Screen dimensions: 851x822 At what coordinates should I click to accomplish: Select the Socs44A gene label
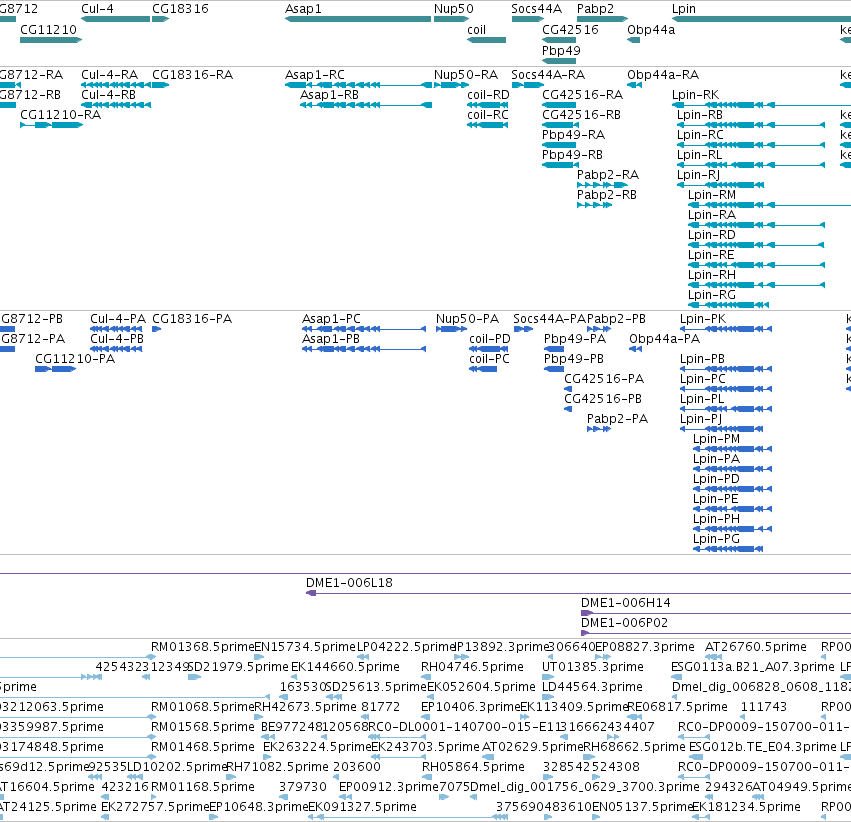[x=536, y=9]
